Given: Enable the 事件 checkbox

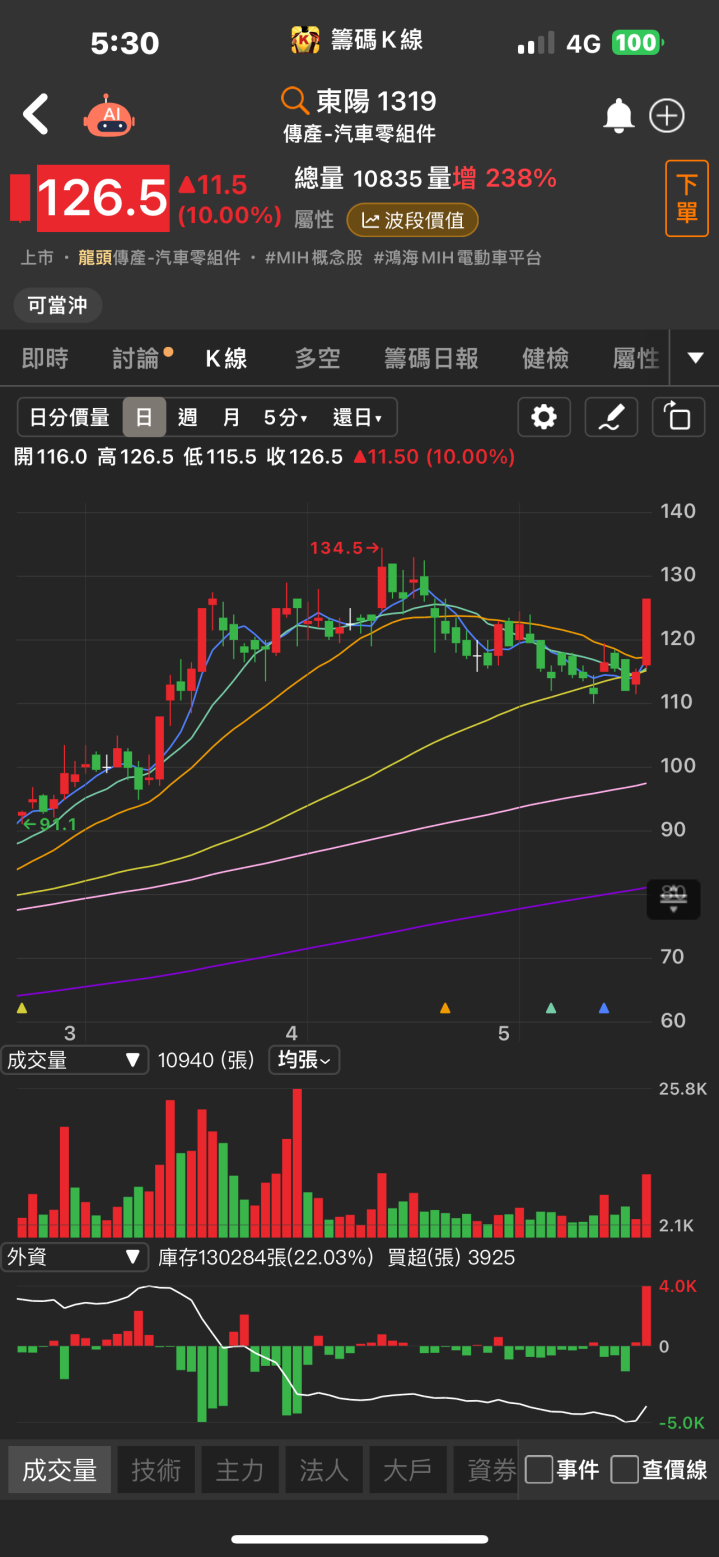Looking at the screenshot, I should click(539, 1469).
